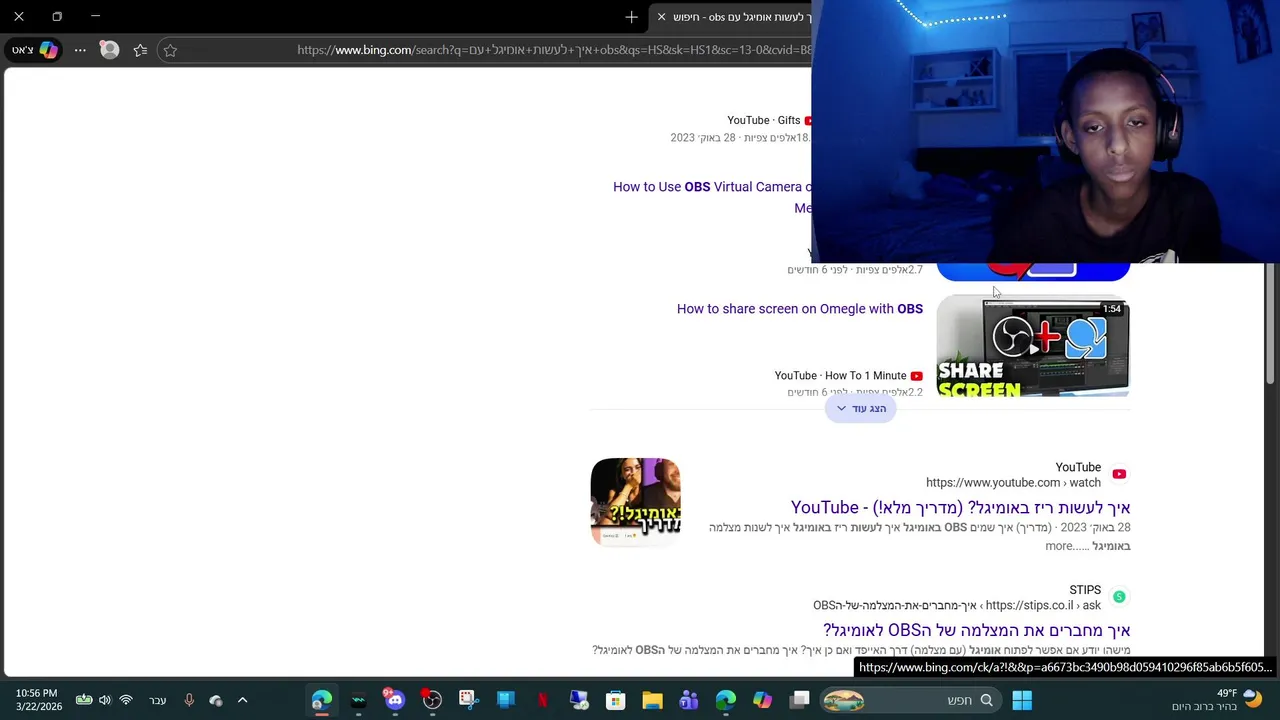Click the stips.co.il result URL text
The height and width of the screenshot is (720, 1280).
[957, 606]
